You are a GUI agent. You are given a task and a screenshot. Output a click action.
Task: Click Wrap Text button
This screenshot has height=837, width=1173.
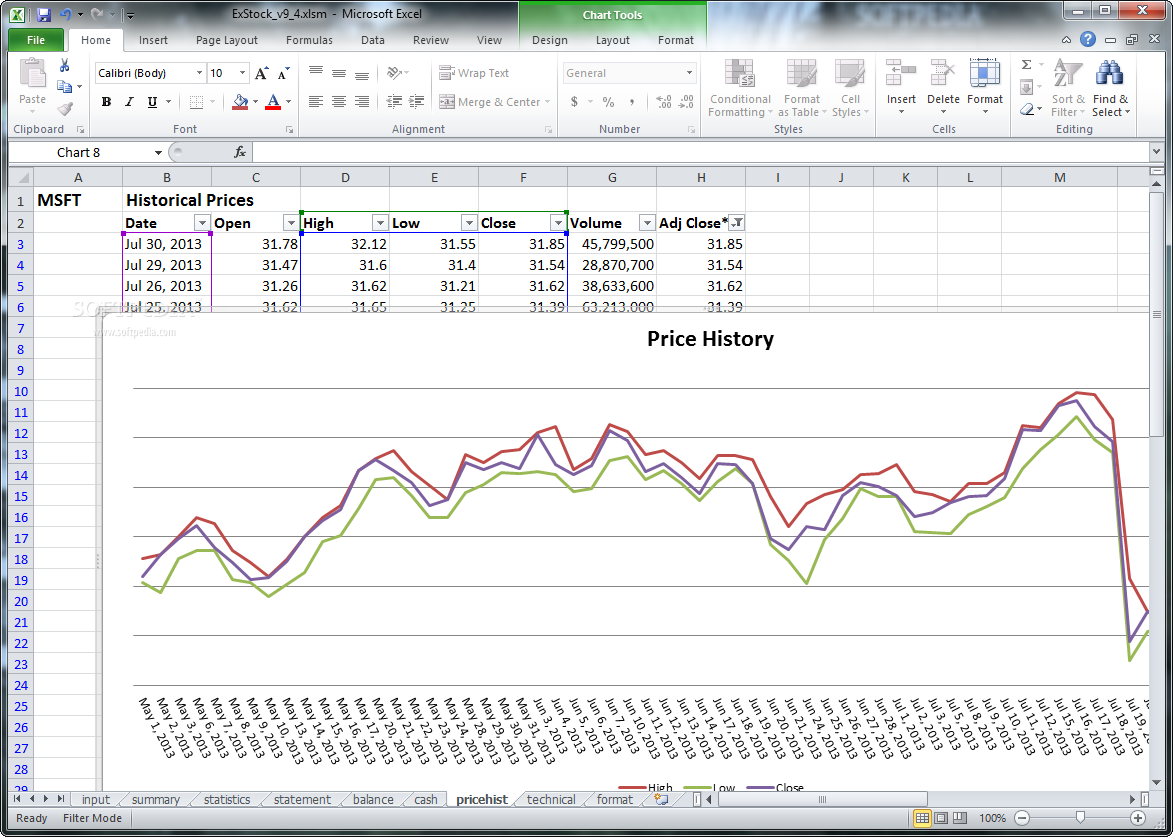(474, 73)
